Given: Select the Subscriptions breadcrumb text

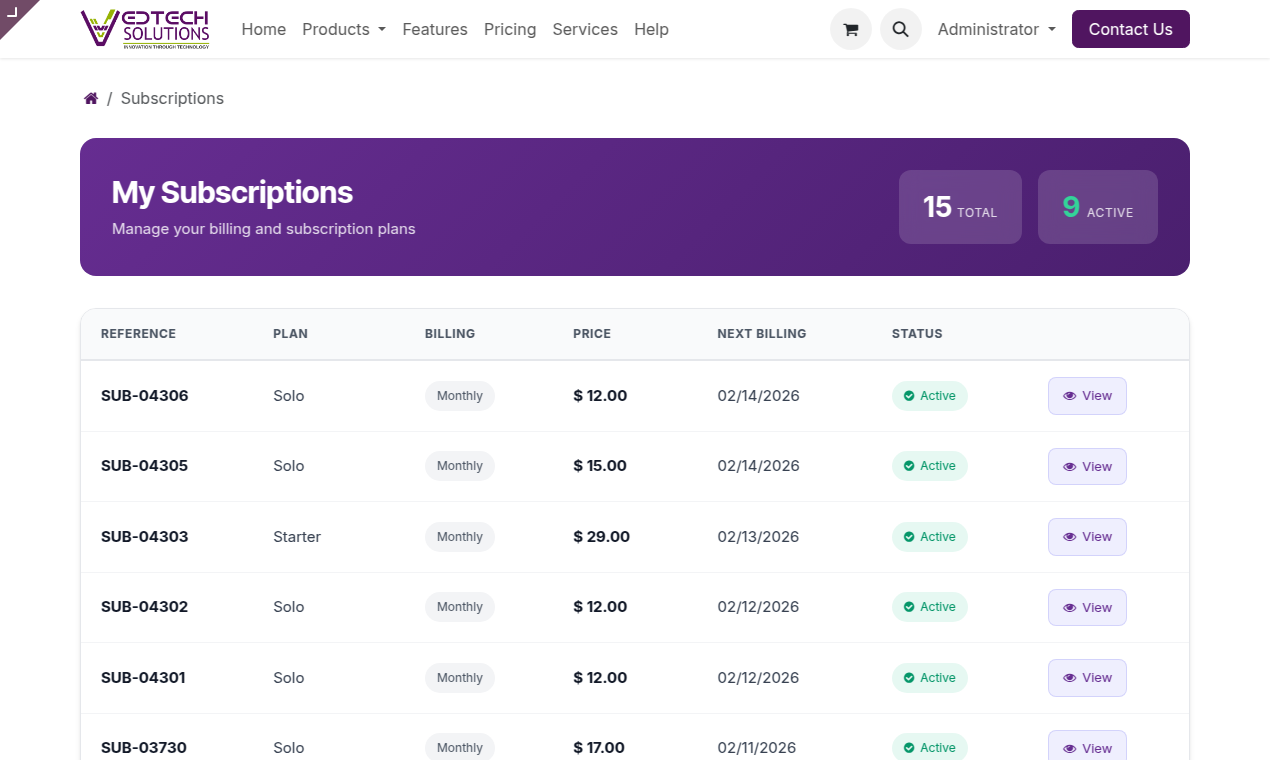Looking at the screenshot, I should pos(172,98).
